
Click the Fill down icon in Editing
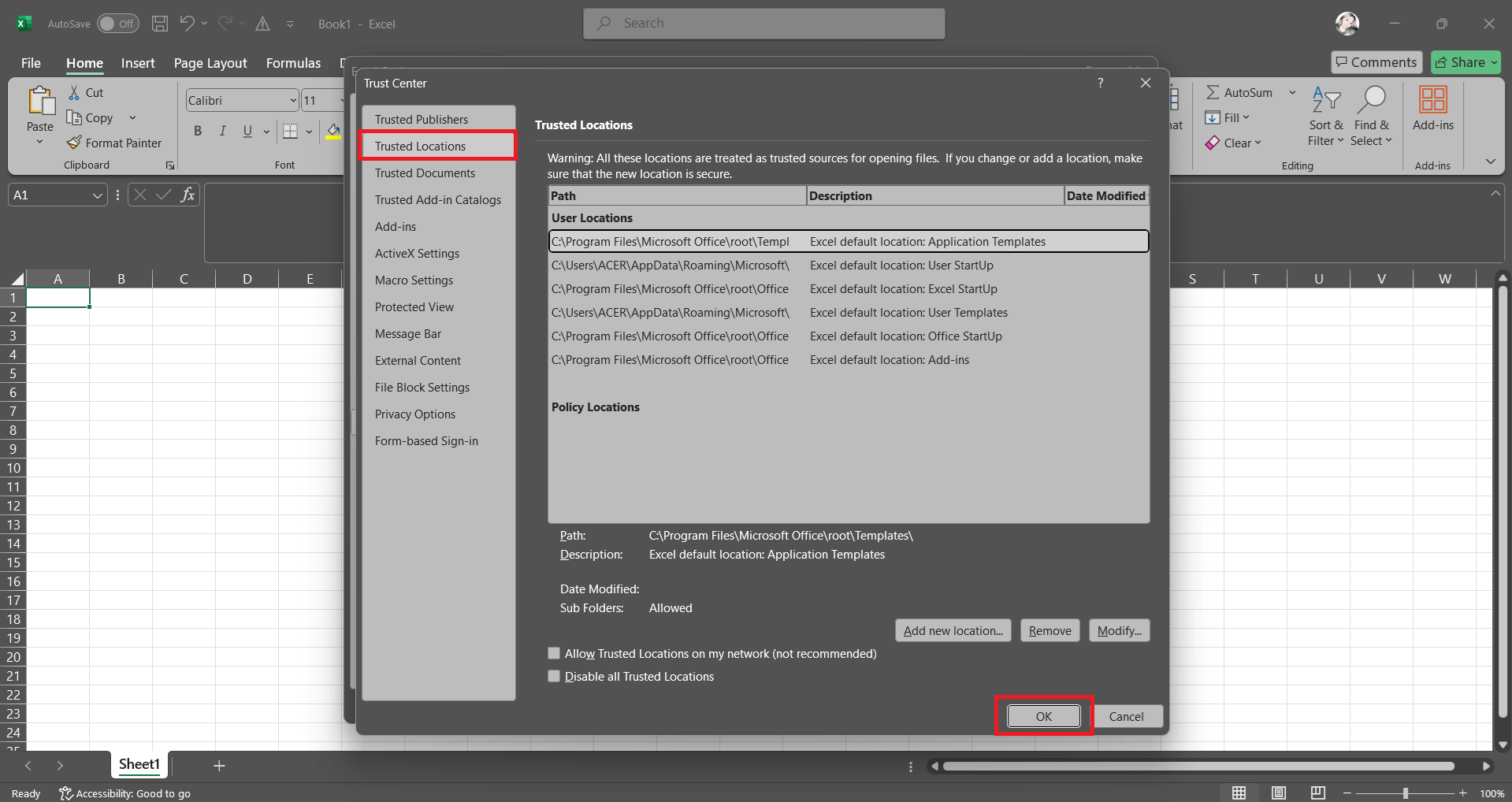click(1213, 118)
